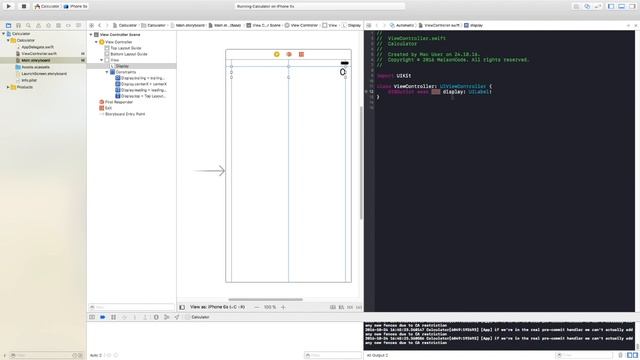The width and height of the screenshot is (640, 360).
Task: Click the document outline filter field
Action: [131, 307]
